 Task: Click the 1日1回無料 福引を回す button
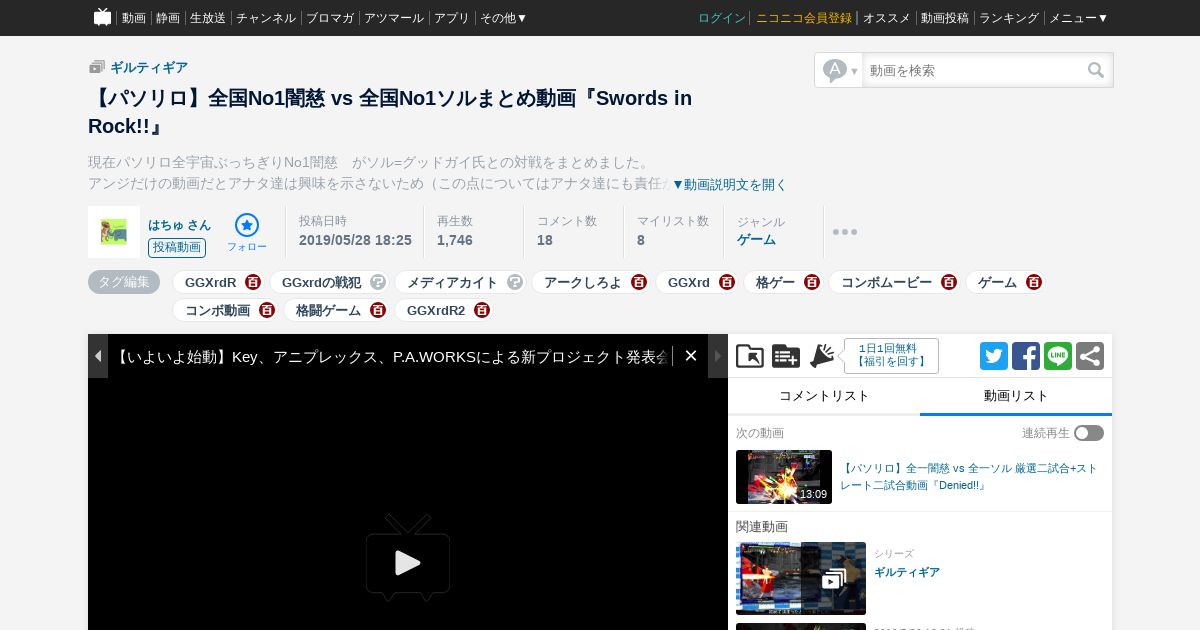pos(892,356)
